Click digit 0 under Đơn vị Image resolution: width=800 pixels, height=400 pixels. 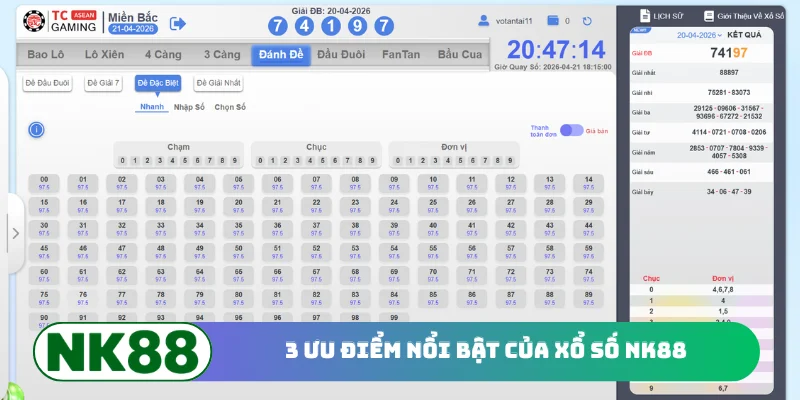pyautogui.click(x=398, y=161)
